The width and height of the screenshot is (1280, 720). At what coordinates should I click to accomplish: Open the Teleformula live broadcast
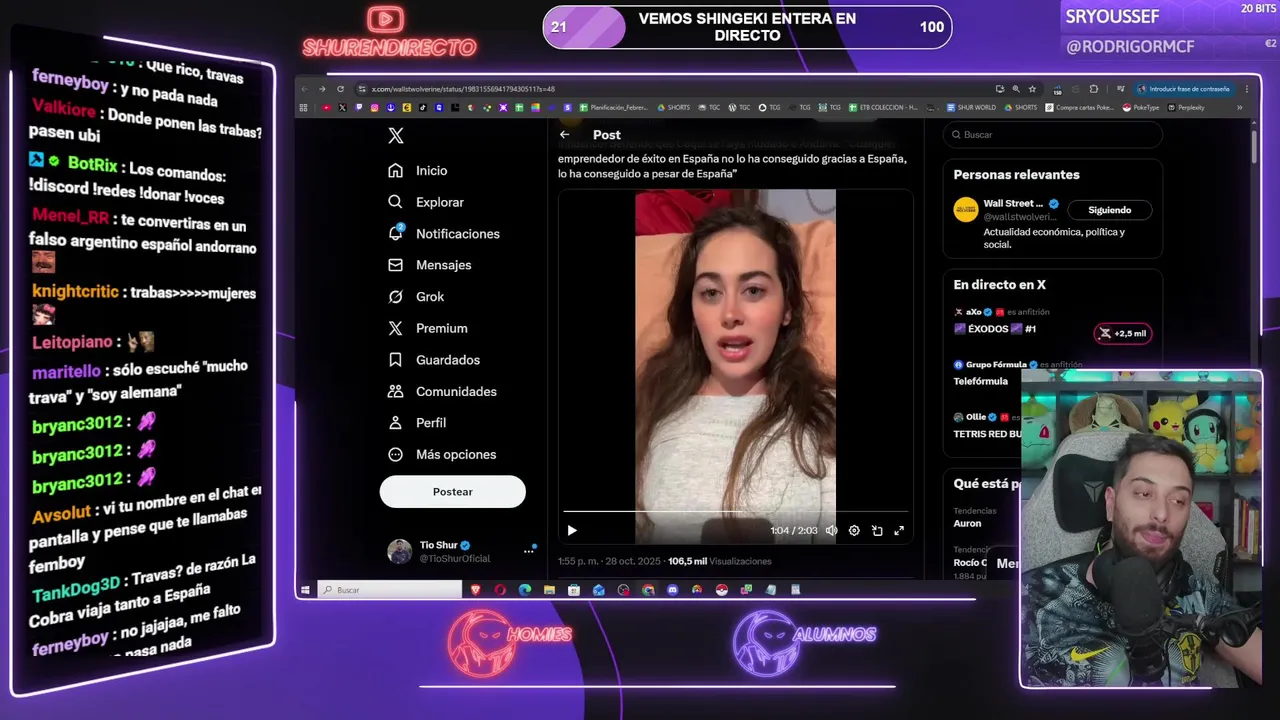(981, 381)
